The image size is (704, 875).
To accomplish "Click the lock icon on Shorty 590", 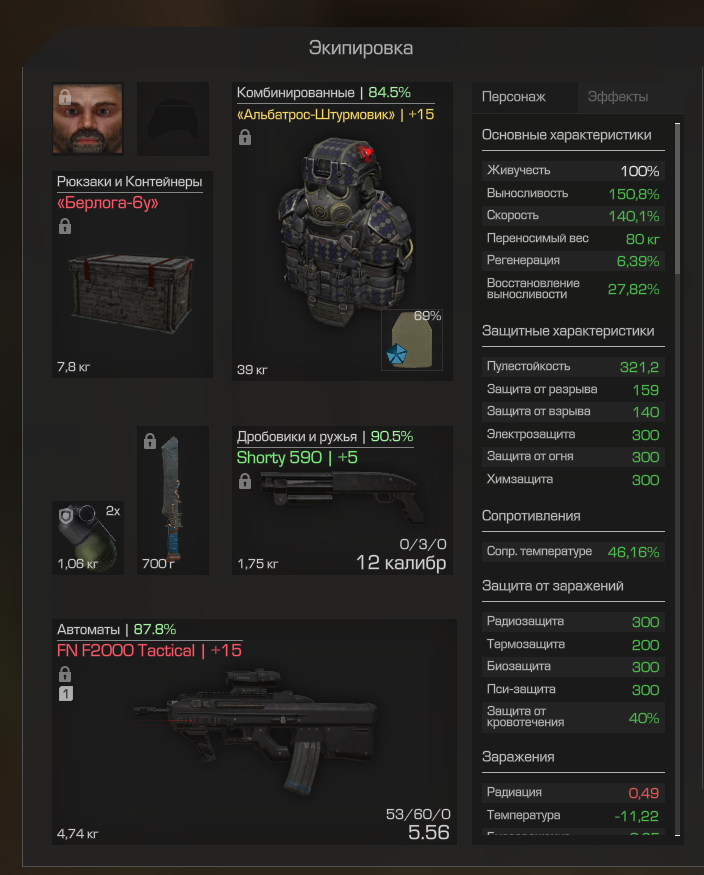I will click(x=245, y=481).
